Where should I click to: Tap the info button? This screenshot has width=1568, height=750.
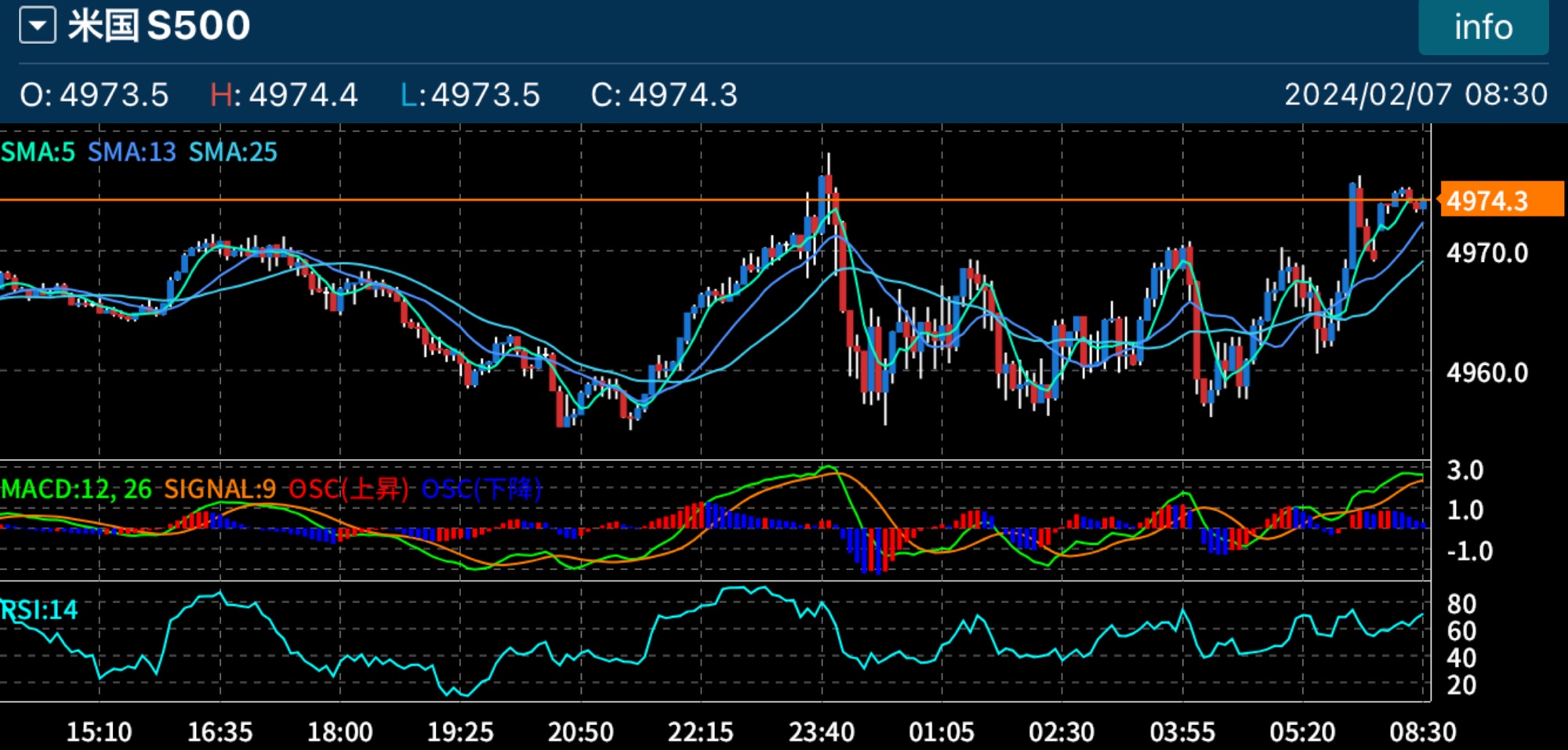(x=1483, y=27)
